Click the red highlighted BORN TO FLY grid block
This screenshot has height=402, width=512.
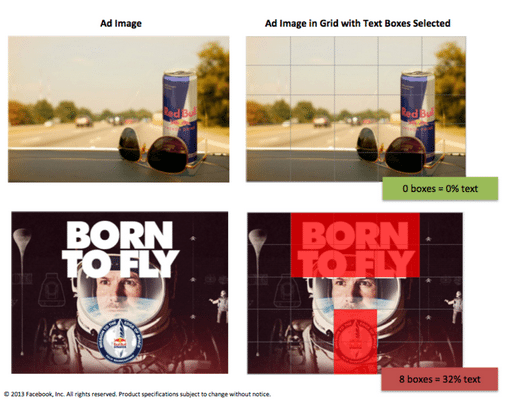click(x=355, y=245)
